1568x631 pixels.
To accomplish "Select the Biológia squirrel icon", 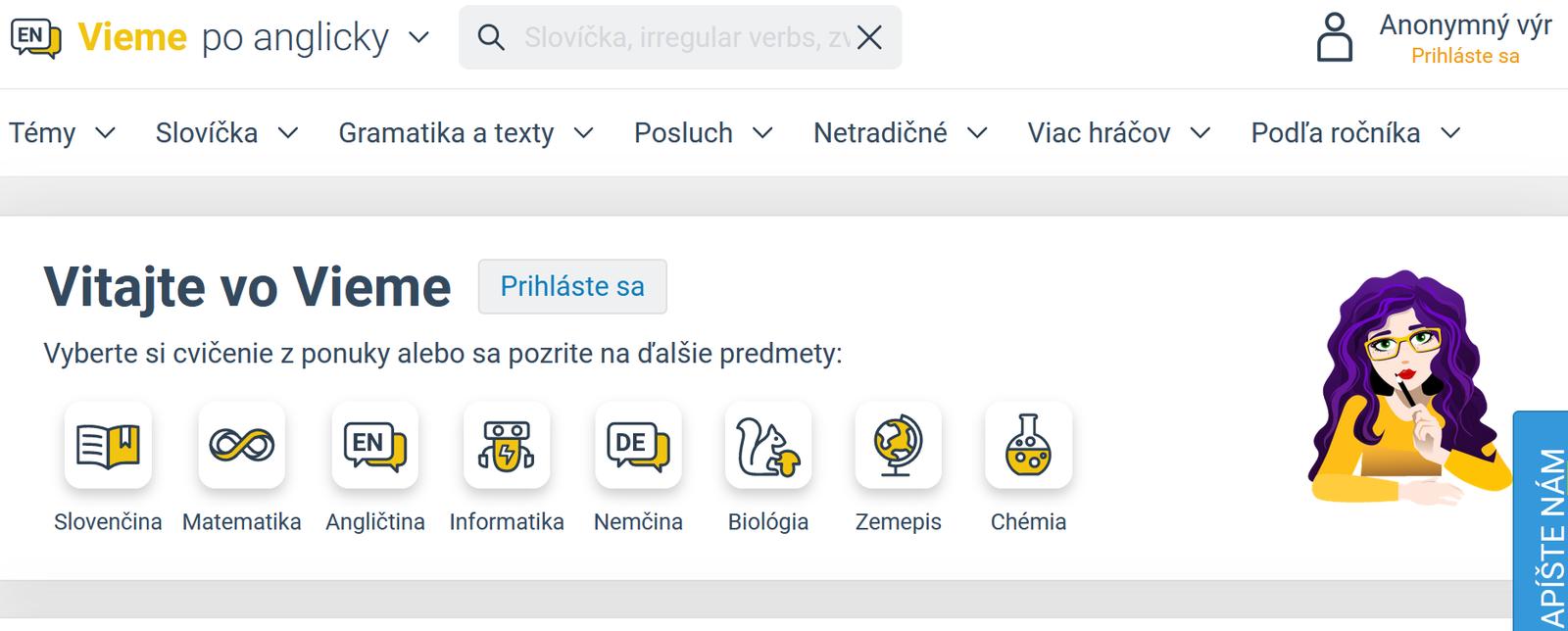I will (x=768, y=445).
